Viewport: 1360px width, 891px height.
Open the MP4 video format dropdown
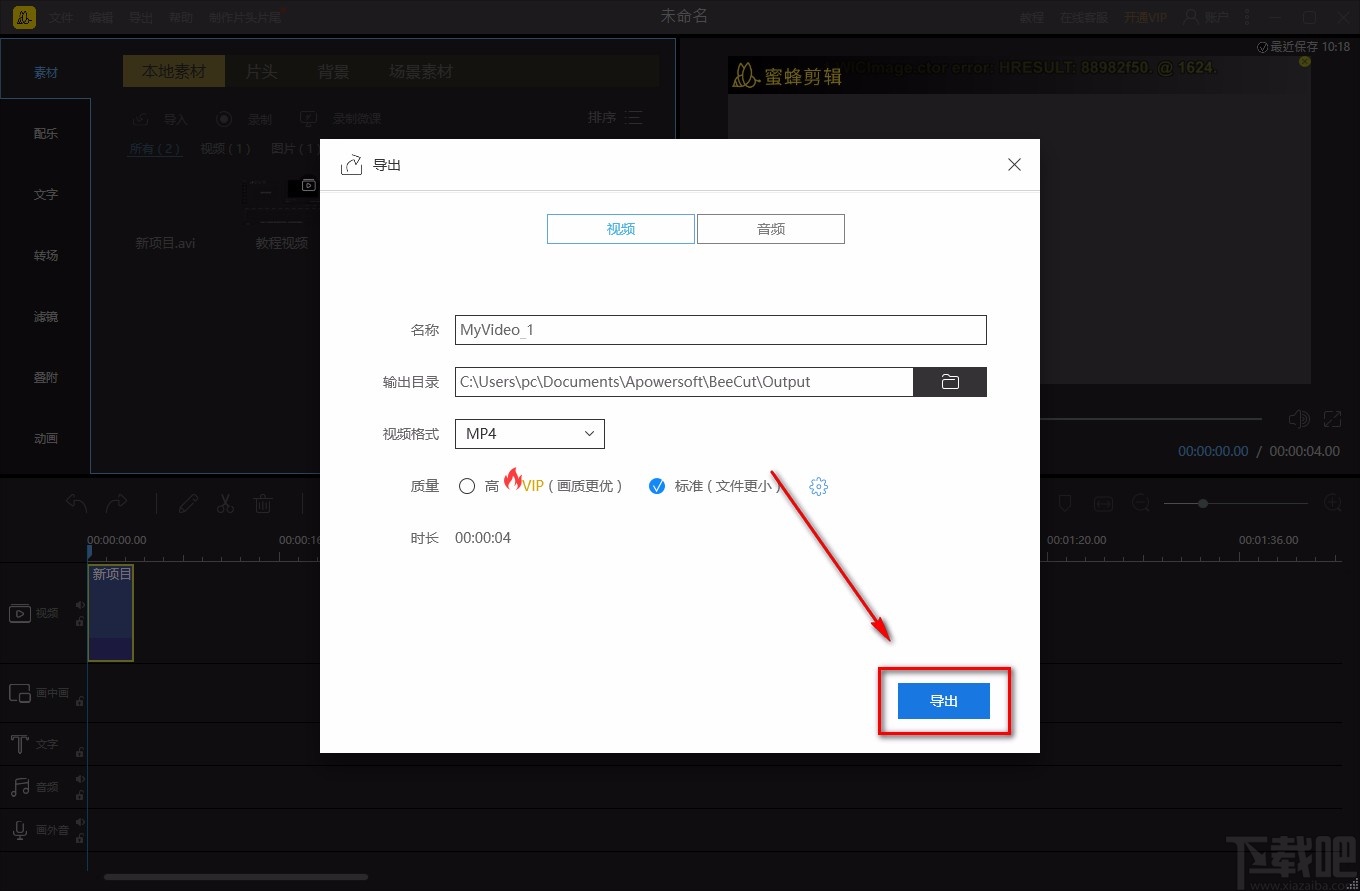(530, 434)
